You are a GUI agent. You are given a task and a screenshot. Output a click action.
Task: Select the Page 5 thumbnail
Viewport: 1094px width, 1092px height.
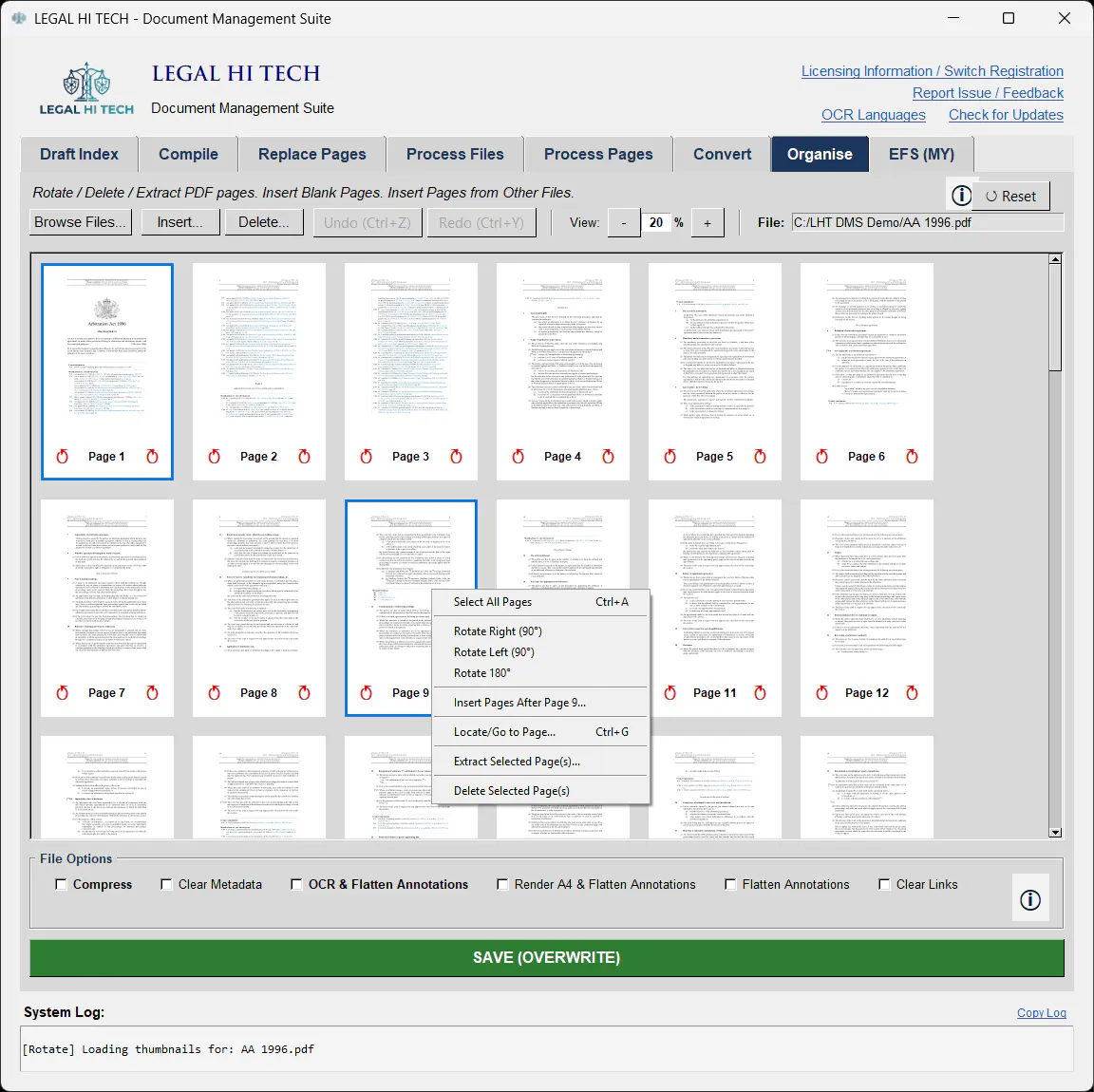(714, 371)
